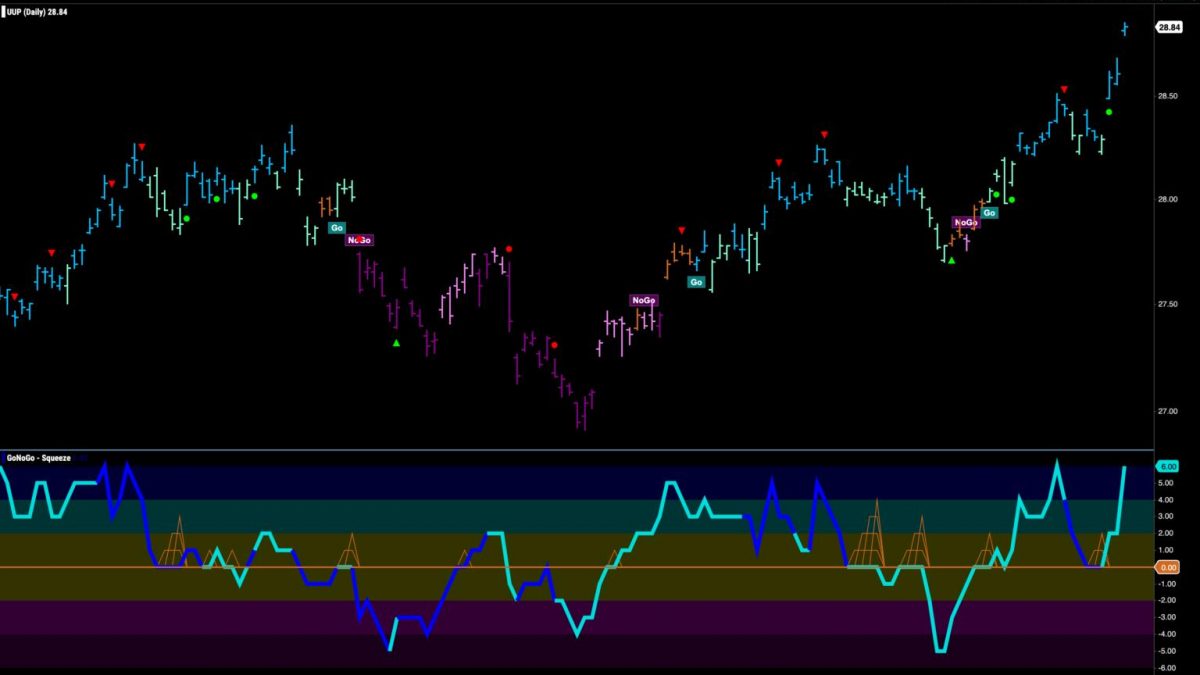1200x675 pixels.
Task: Click the 2.00 oscillator axis label
Action: pos(1168,533)
